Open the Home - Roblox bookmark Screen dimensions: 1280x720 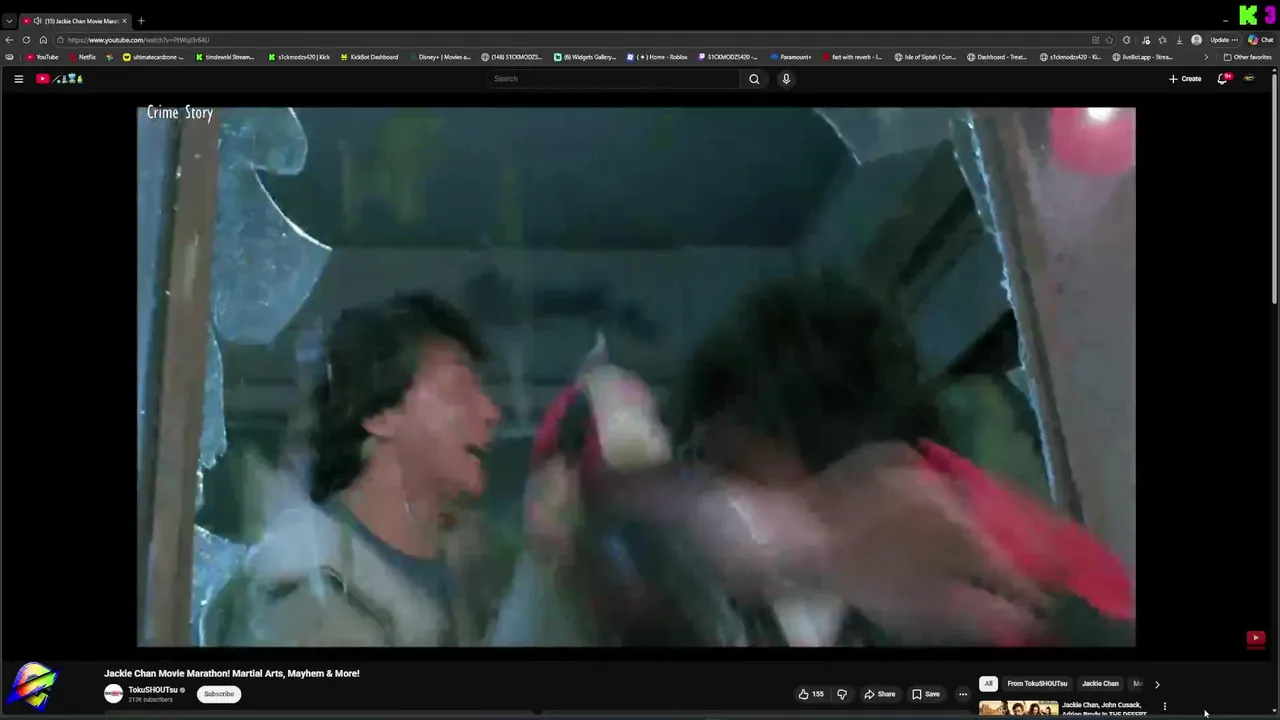[x=657, y=57]
